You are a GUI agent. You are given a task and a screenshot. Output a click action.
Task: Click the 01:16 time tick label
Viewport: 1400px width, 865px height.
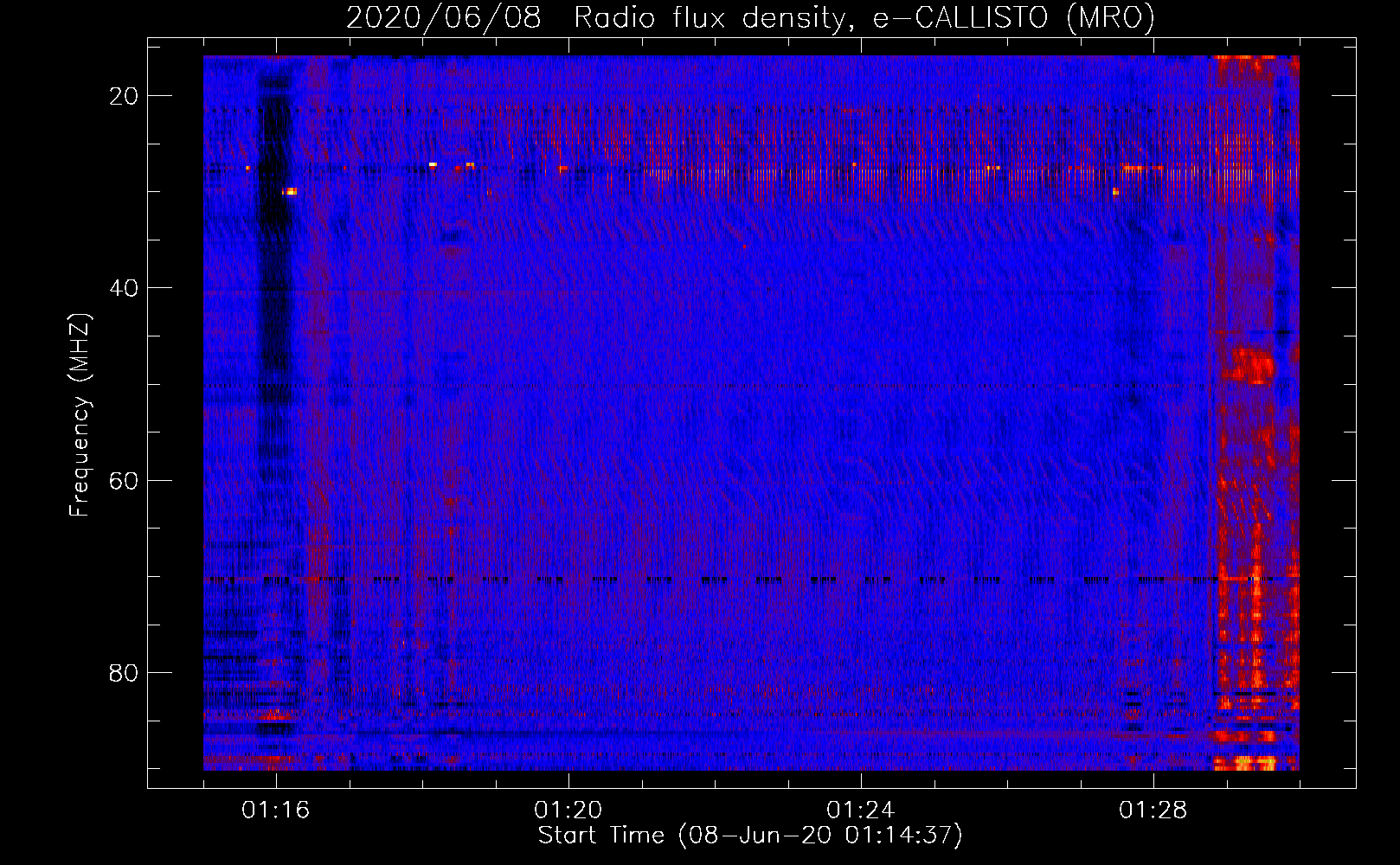276,811
